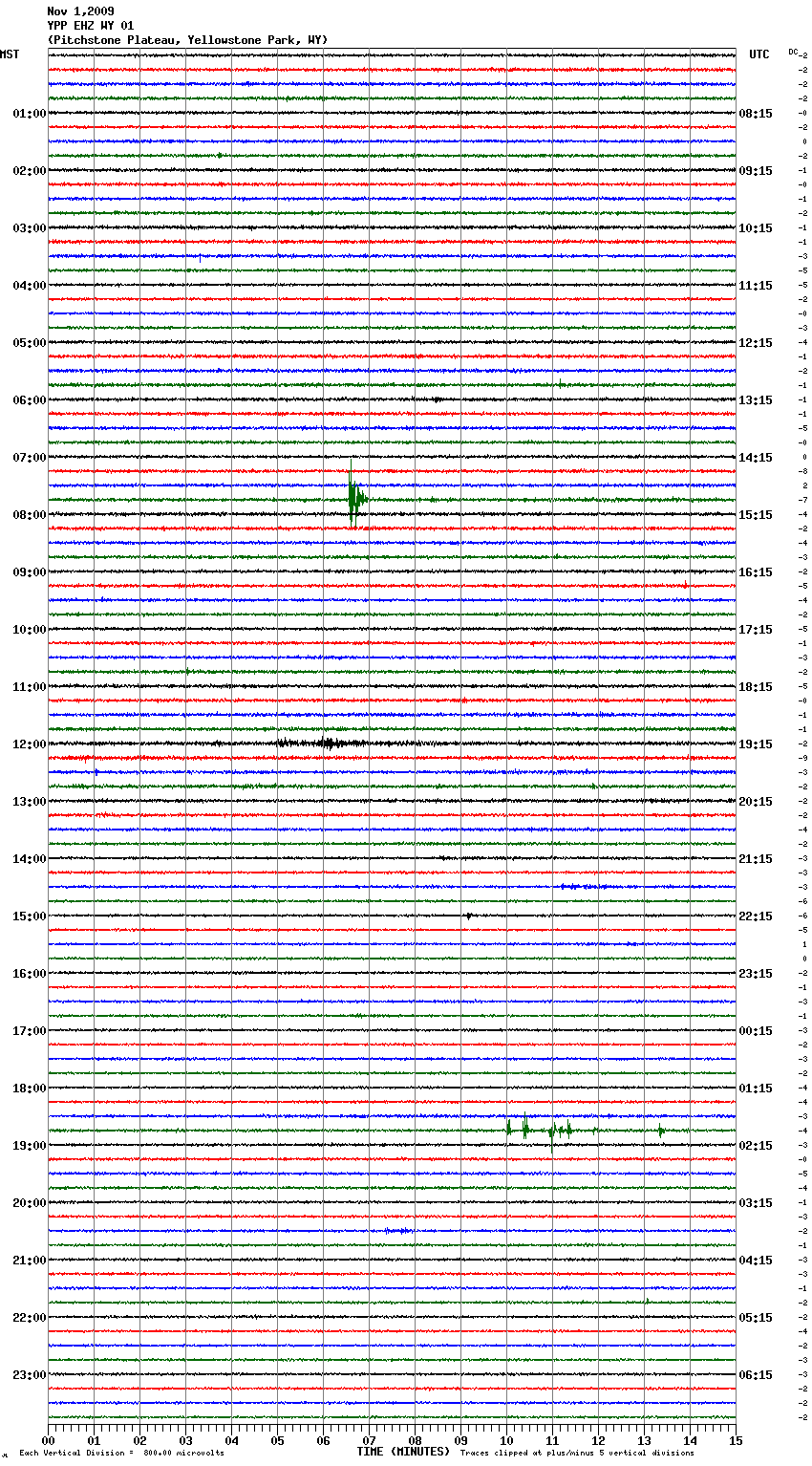Click the 'MST' time zone label

(10, 54)
